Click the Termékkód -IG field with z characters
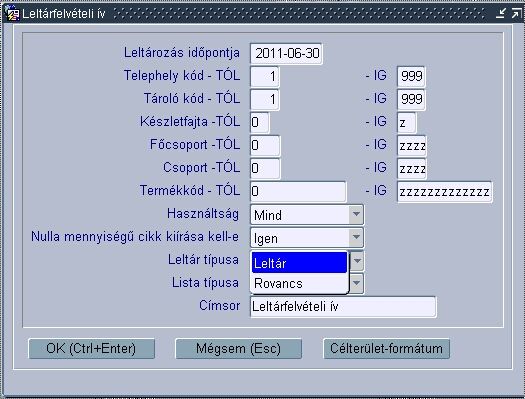This screenshot has width=525, height=399. 445,192
